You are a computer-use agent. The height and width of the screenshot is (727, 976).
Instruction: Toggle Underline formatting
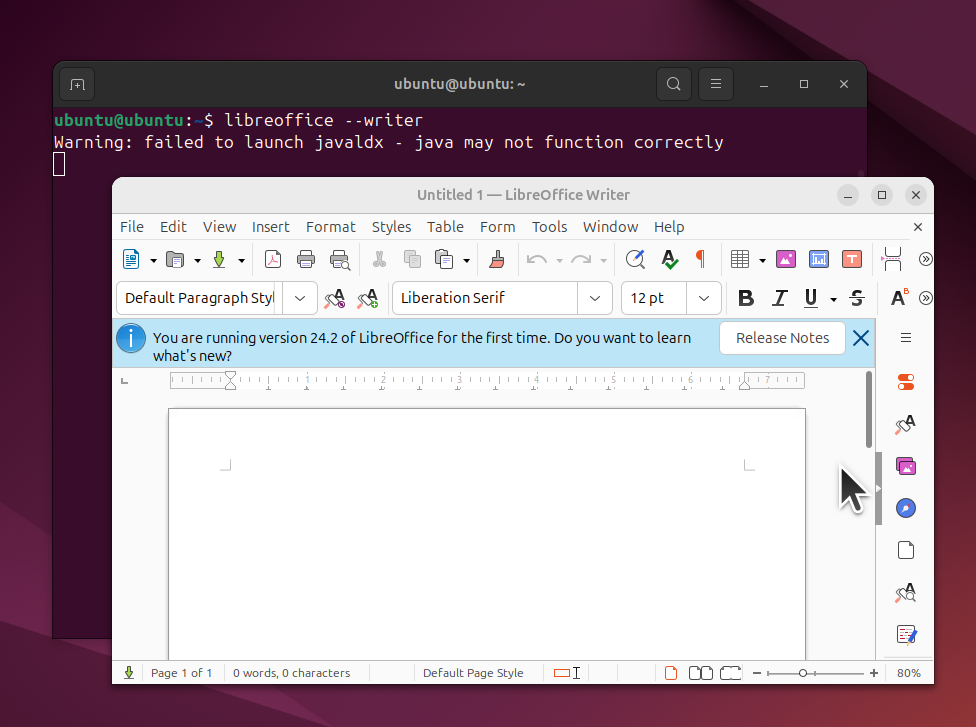pos(810,298)
